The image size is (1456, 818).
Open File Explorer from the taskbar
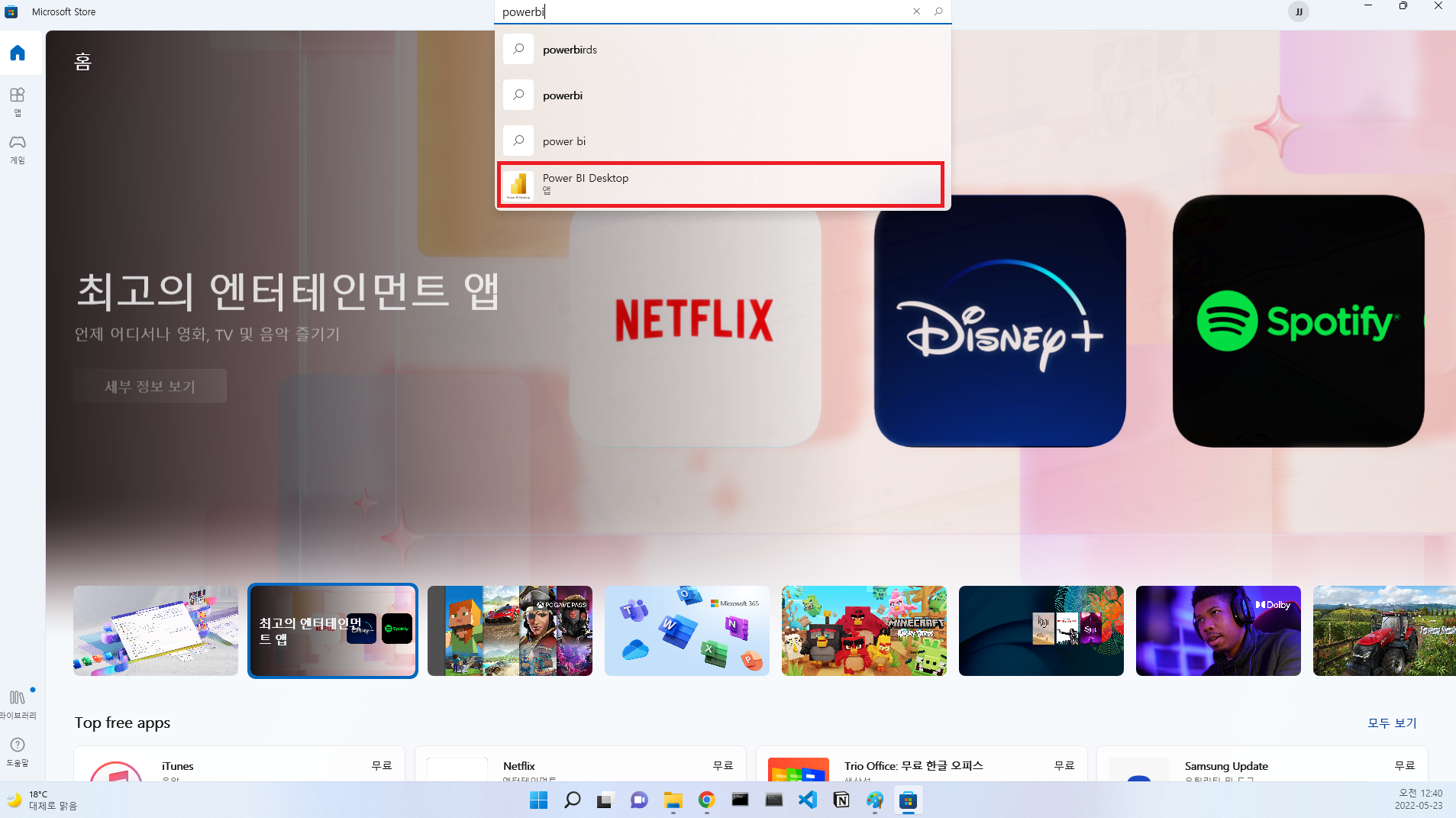[673, 800]
